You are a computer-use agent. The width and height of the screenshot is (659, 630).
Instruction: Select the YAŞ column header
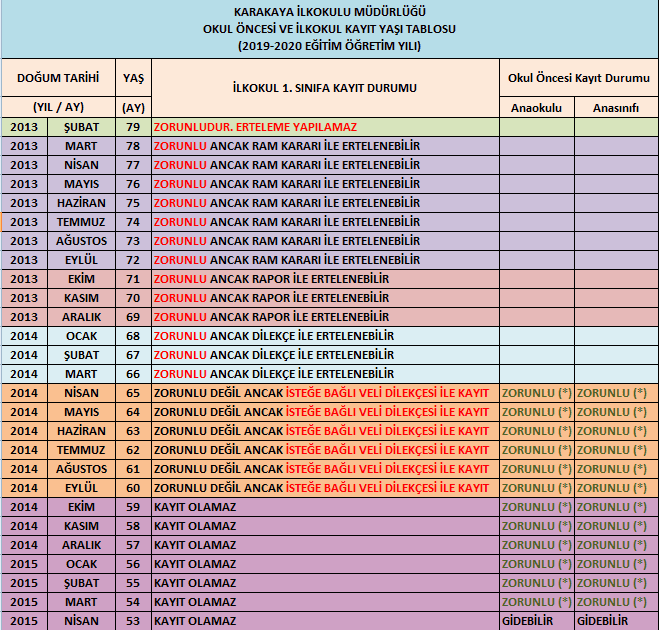(133, 78)
